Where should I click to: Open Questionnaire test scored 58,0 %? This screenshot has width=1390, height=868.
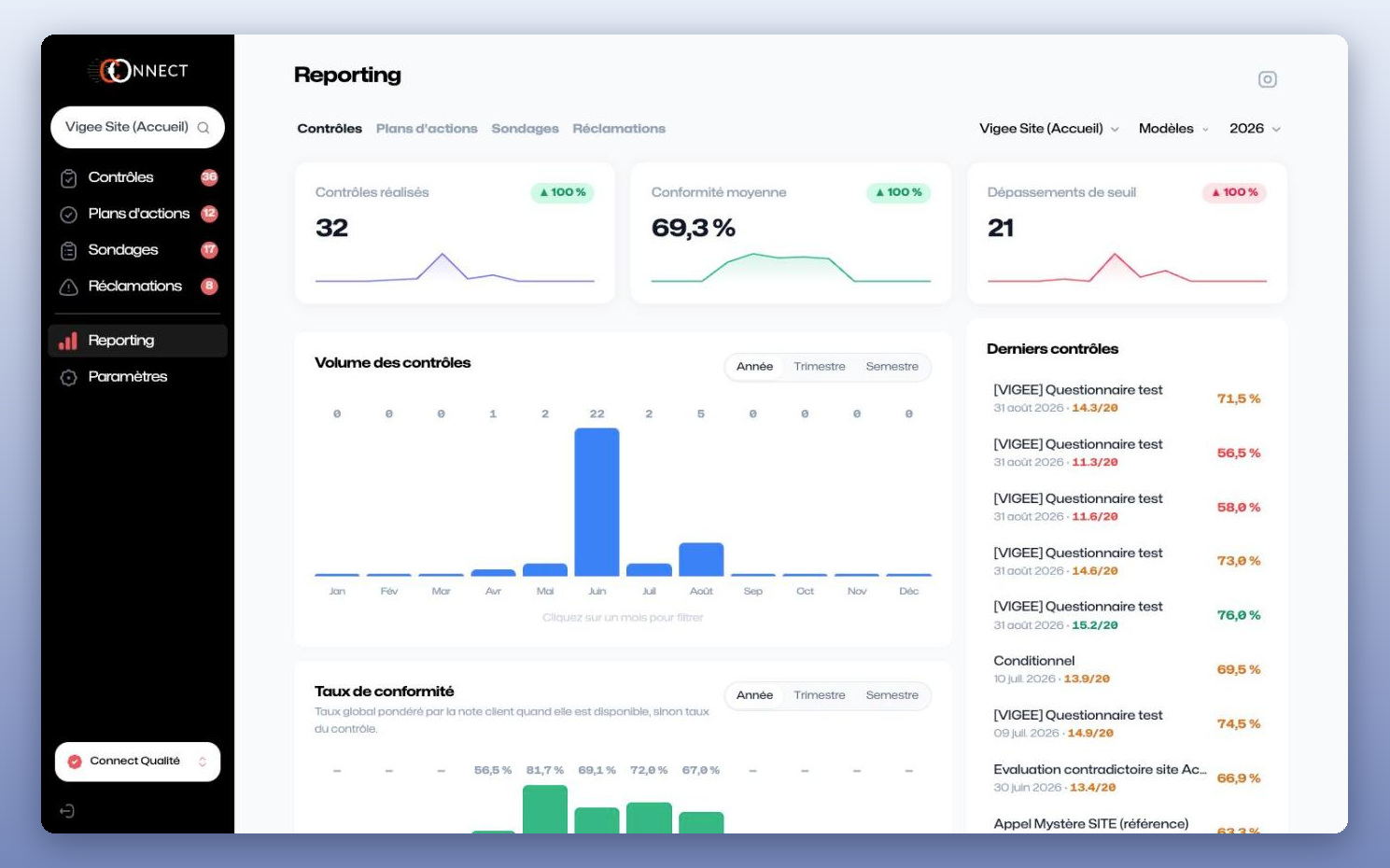(x=1127, y=507)
